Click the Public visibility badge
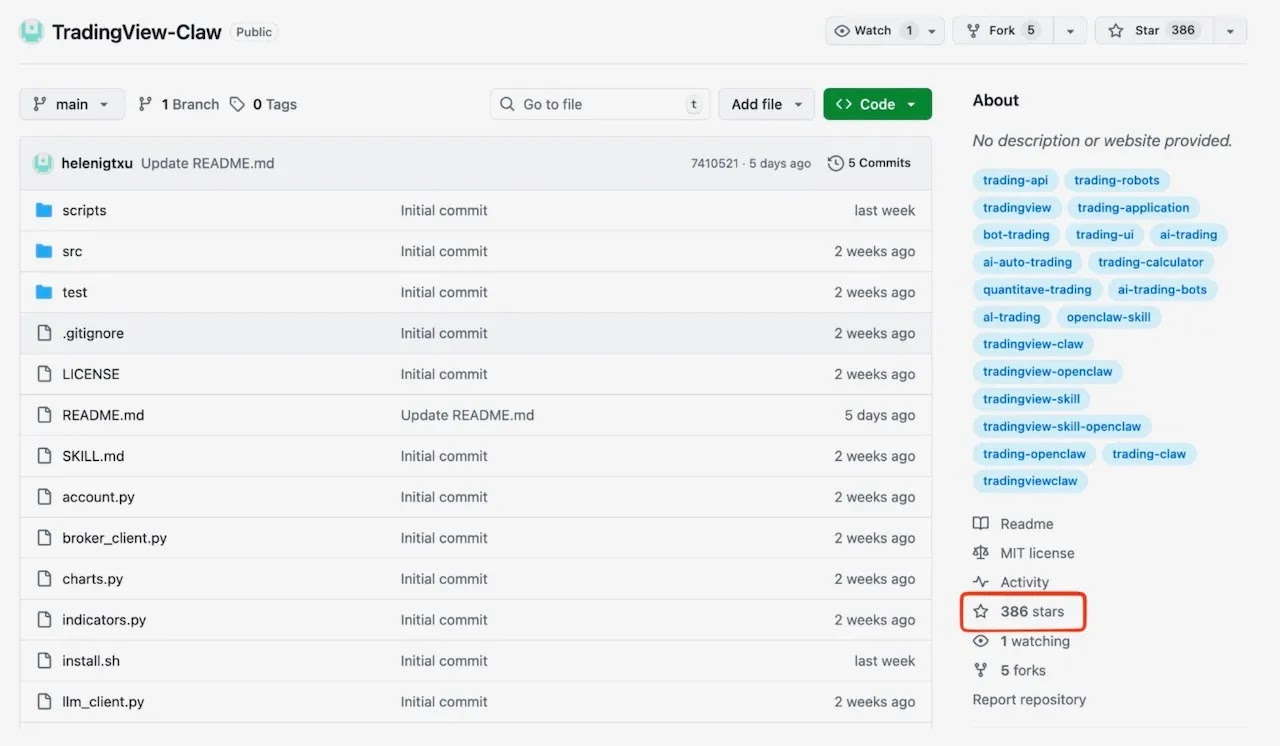 [x=254, y=32]
